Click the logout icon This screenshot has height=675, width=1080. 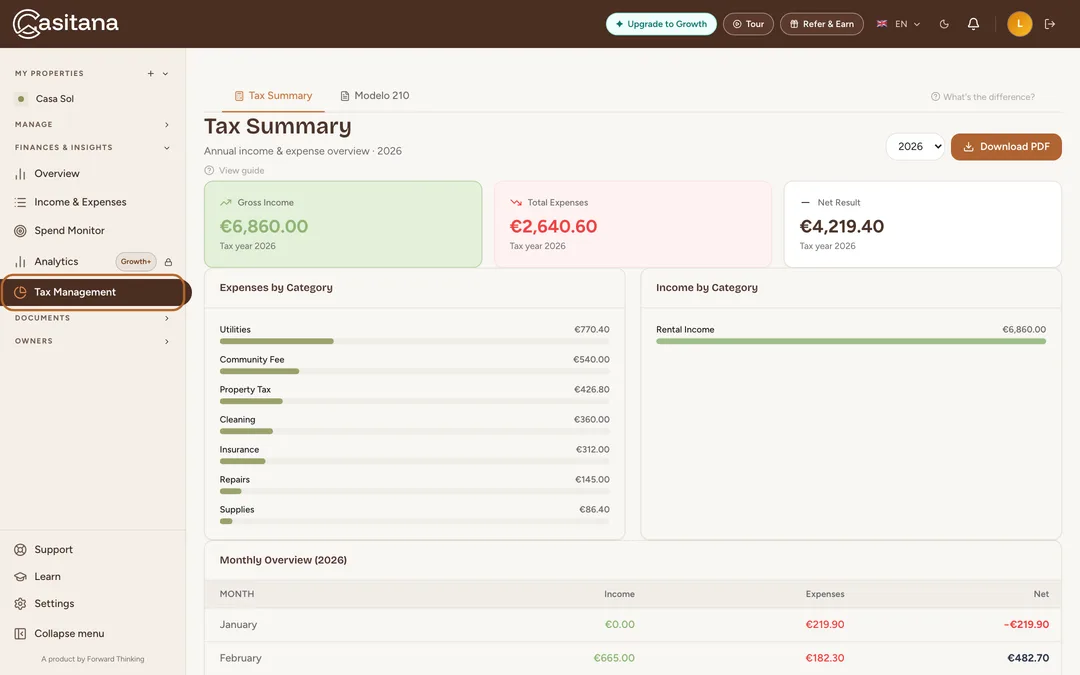click(x=1050, y=24)
